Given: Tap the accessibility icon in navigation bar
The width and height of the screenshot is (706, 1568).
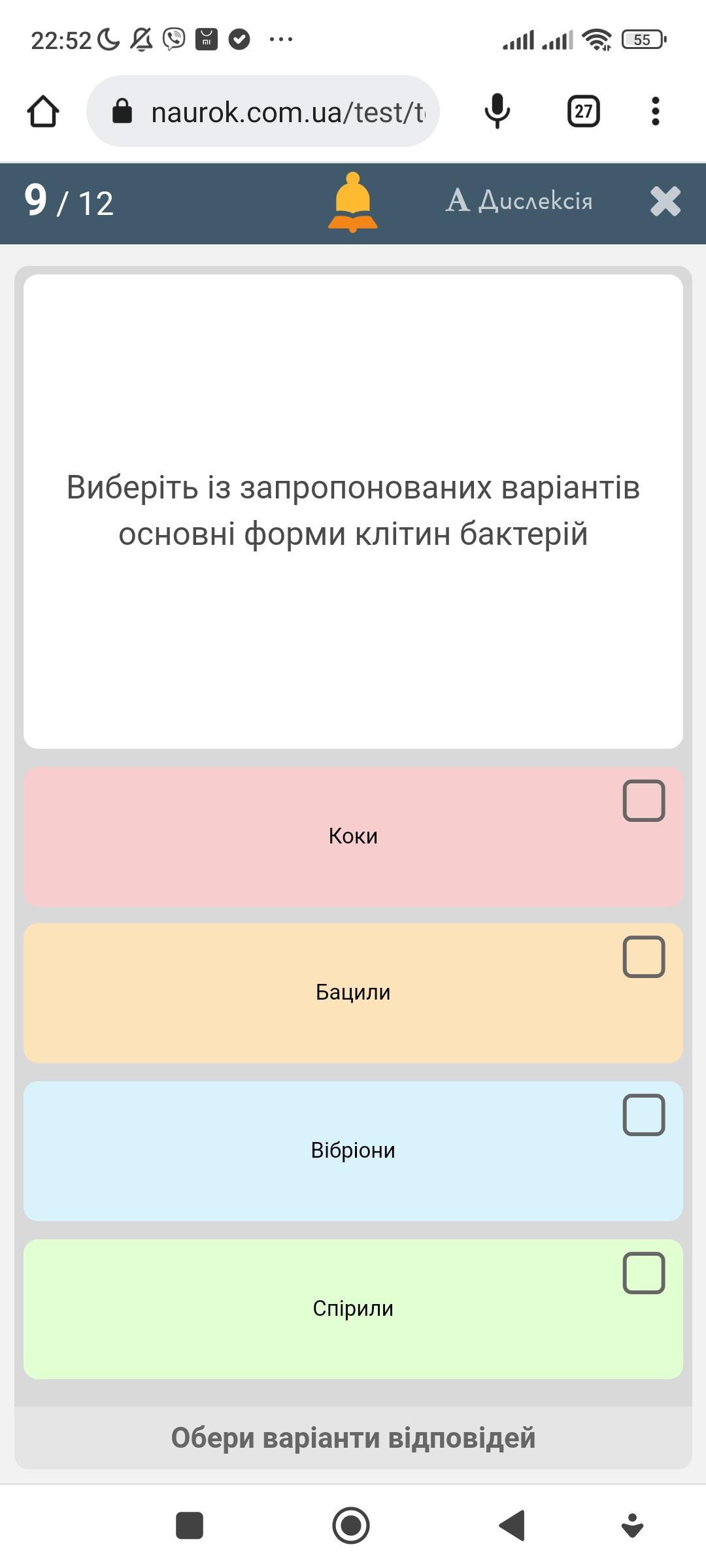Looking at the screenshot, I should [631, 1526].
